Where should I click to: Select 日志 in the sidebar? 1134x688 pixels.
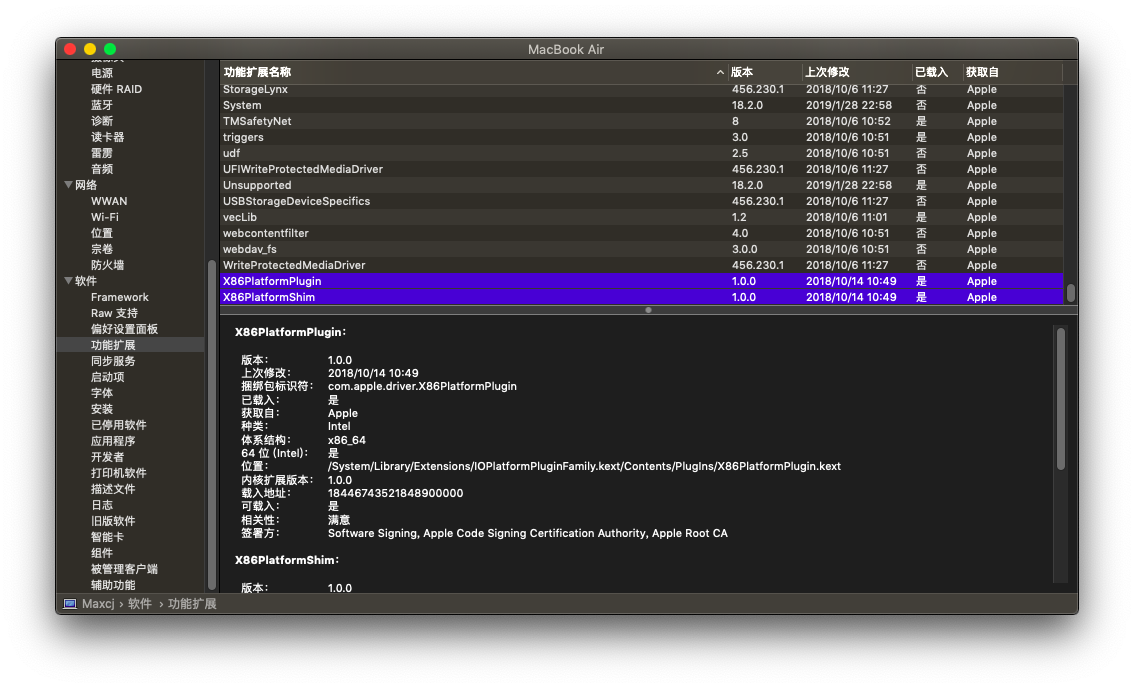pyautogui.click(x=102, y=505)
